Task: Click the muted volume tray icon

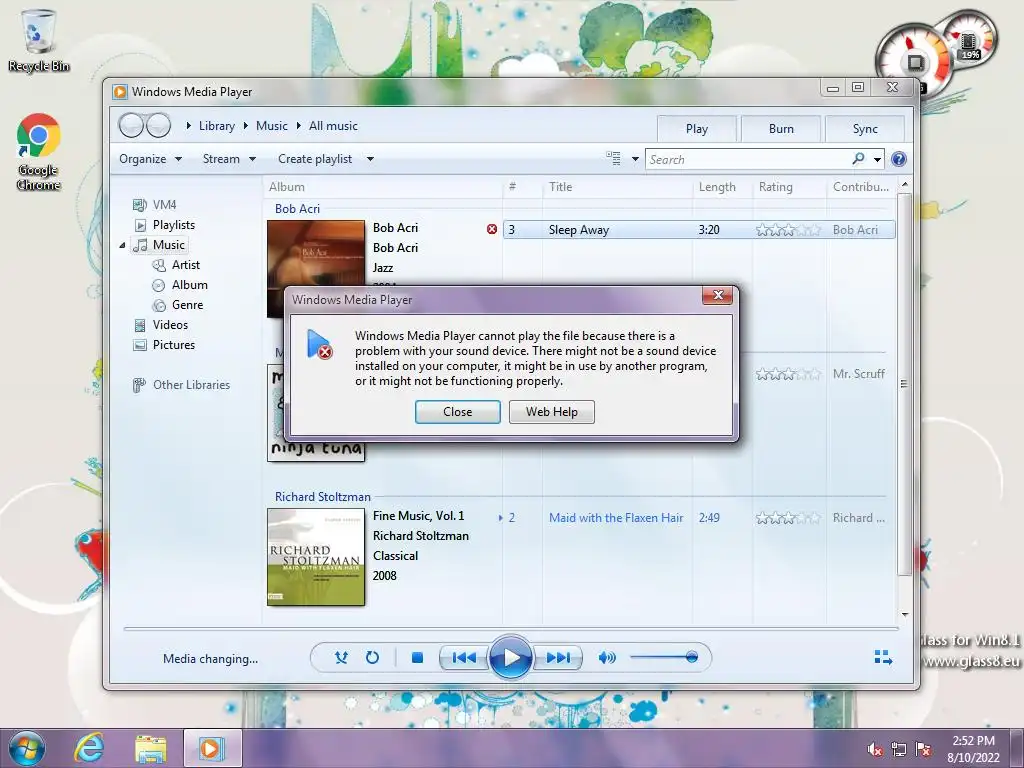Action: [x=875, y=749]
